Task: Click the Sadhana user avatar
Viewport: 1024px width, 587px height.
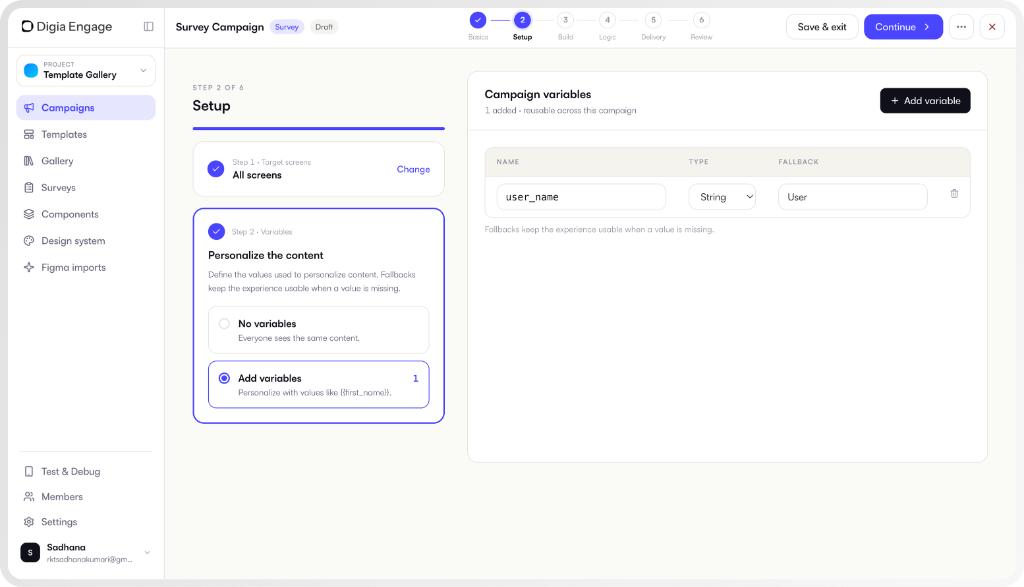Action: click(x=30, y=552)
